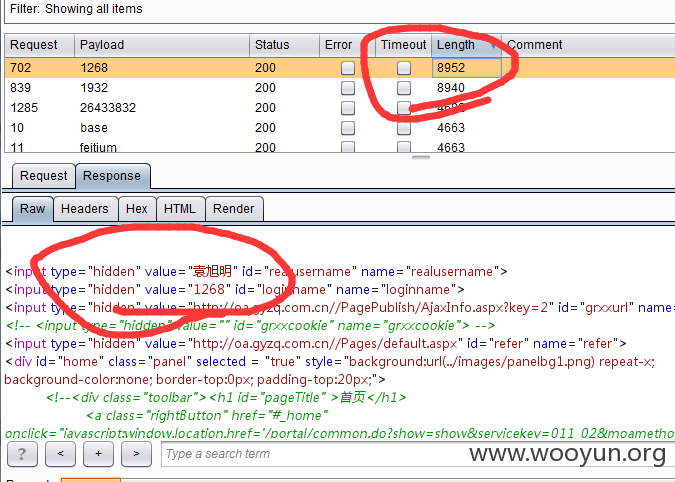Focus the search term input field
Image resolution: width=675 pixels, height=482 pixels.
tap(418, 454)
